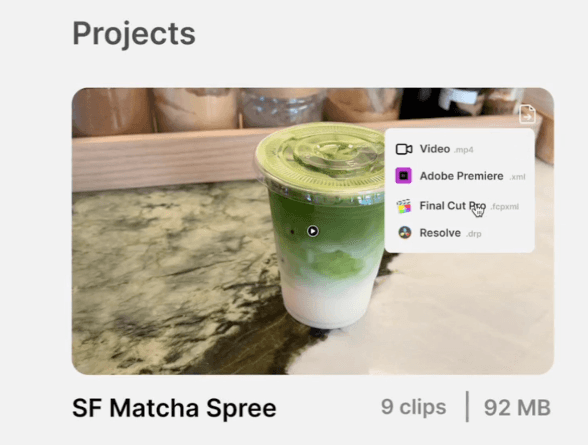This screenshot has width=588, height=445.
Task: Click the export icon on the project thumbnail
Action: point(527,114)
